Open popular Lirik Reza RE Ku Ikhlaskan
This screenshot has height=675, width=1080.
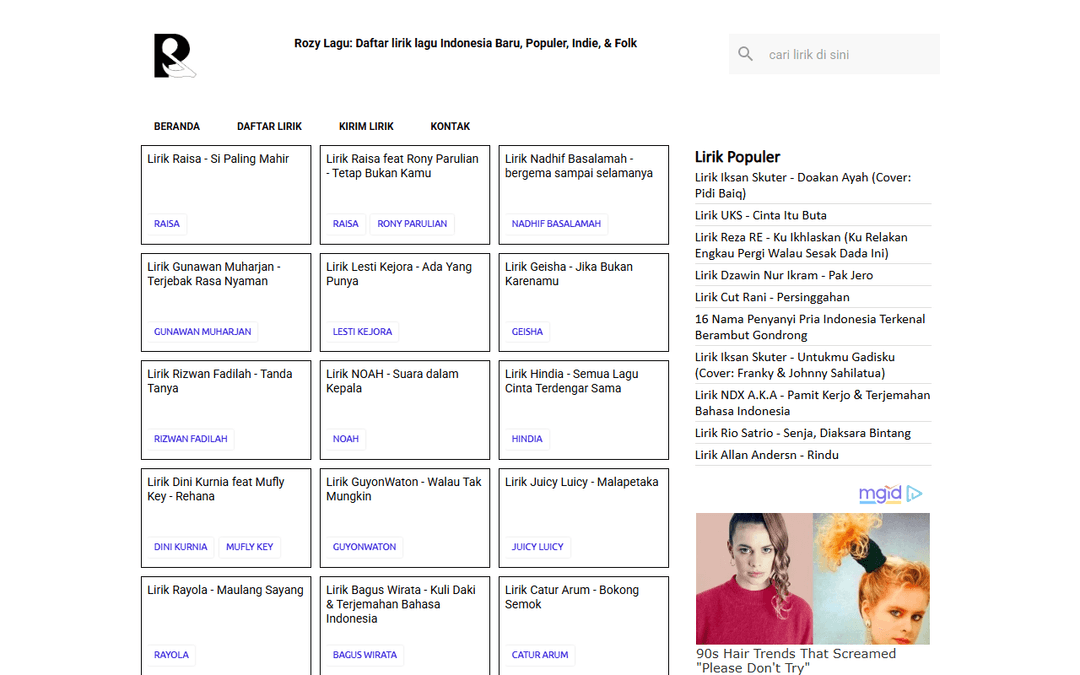coord(801,245)
